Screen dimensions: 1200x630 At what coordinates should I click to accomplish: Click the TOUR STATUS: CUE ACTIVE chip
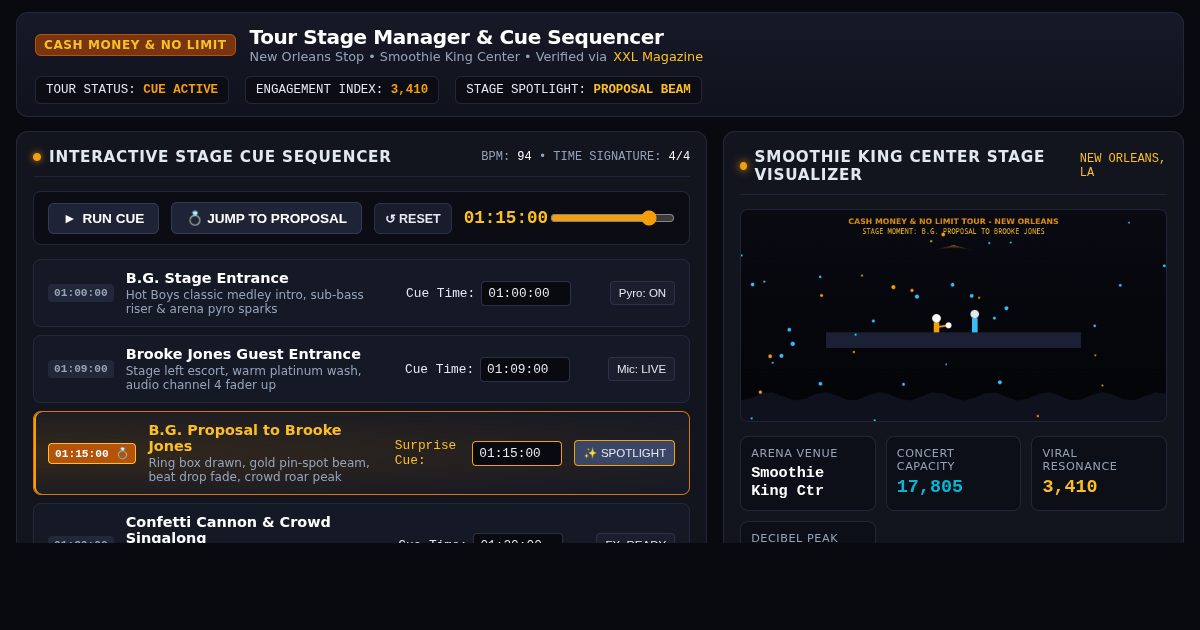pyautogui.click(x=132, y=90)
